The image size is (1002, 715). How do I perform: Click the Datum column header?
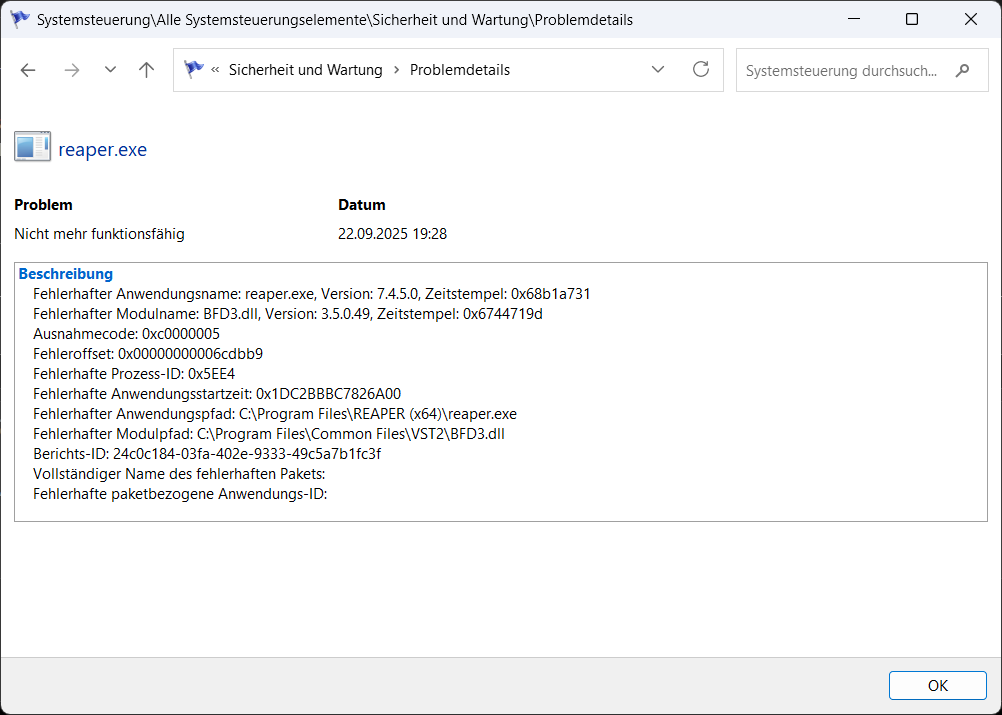(x=362, y=205)
